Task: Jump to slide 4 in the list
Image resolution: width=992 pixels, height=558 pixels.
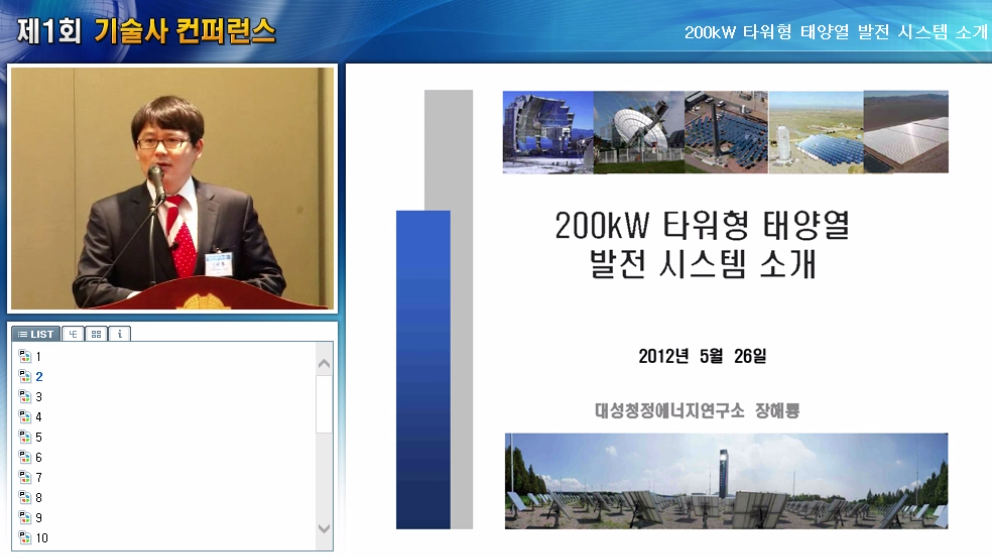Action: 39,417
